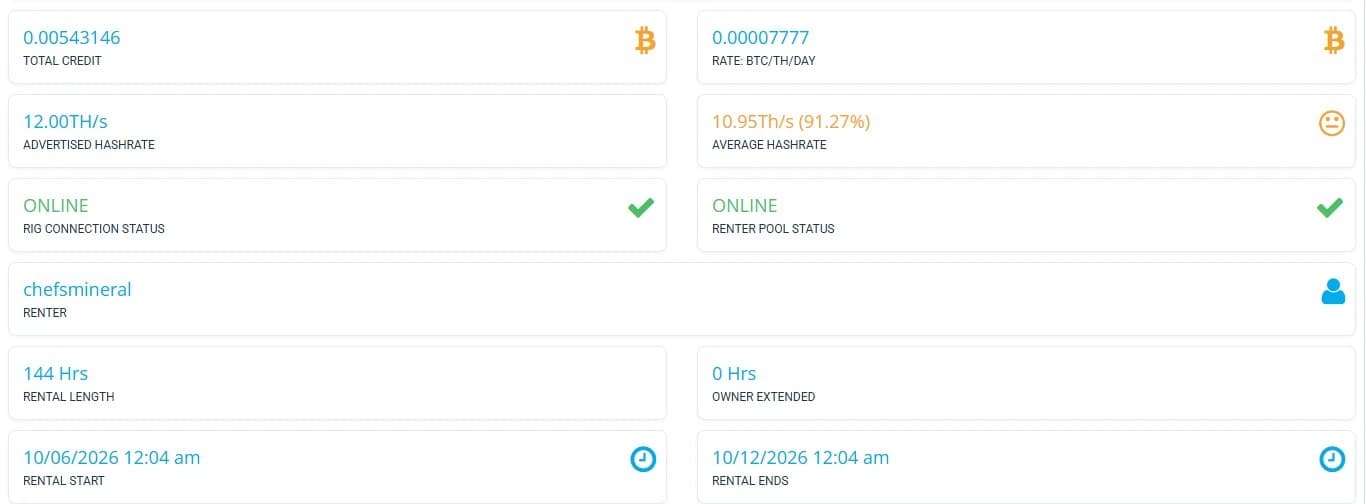Click the RENTAL START label
This screenshot has height=504, width=1366.
pos(64,480)
